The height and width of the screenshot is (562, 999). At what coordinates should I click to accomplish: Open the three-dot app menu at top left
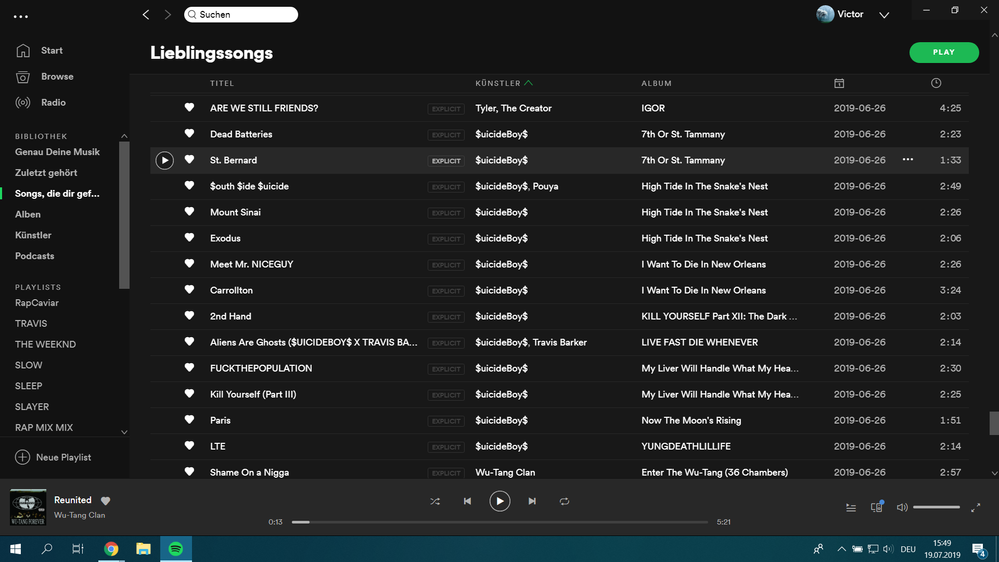[x=21, y=17]
